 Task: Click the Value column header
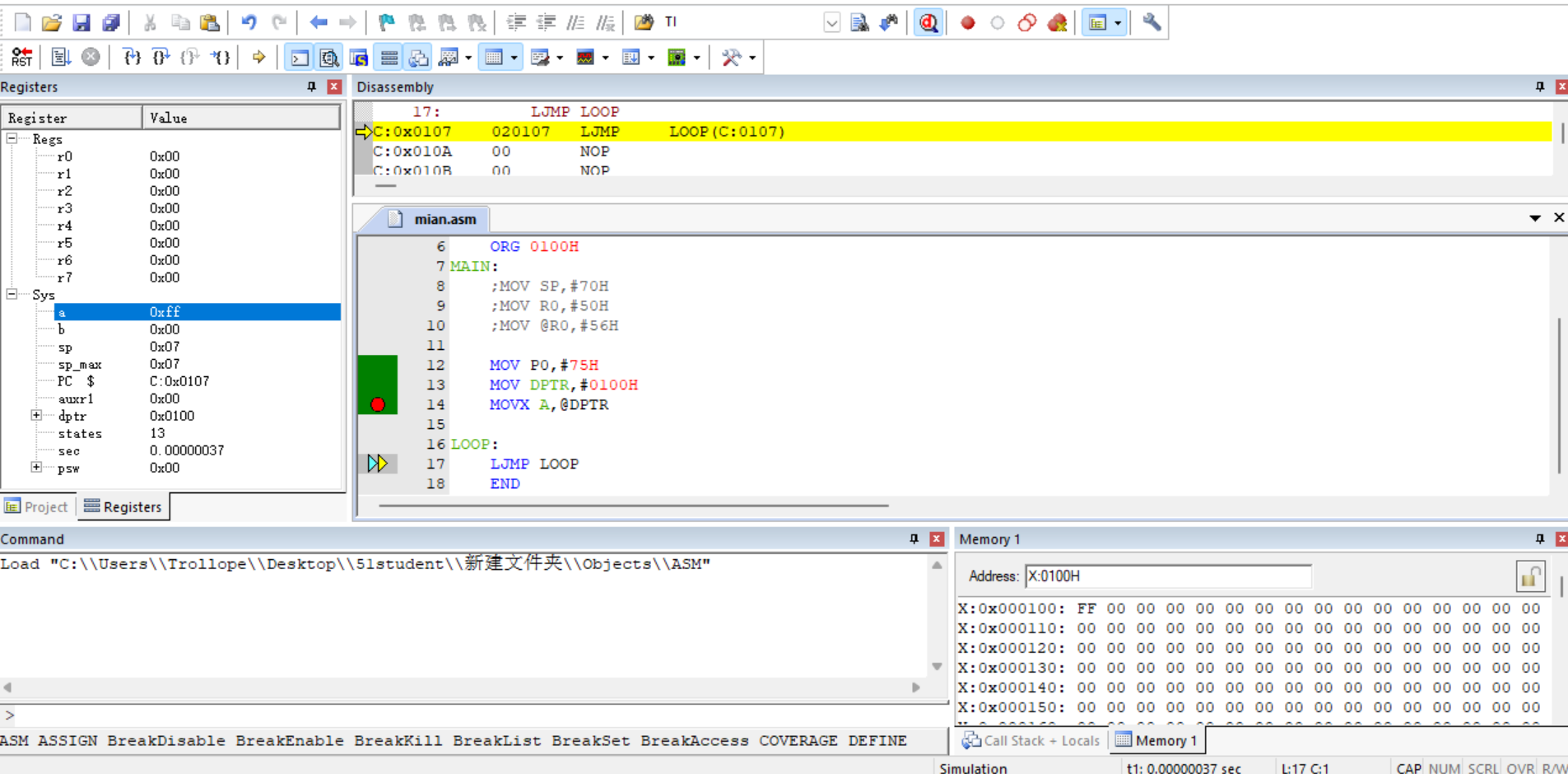pos(241,118)
